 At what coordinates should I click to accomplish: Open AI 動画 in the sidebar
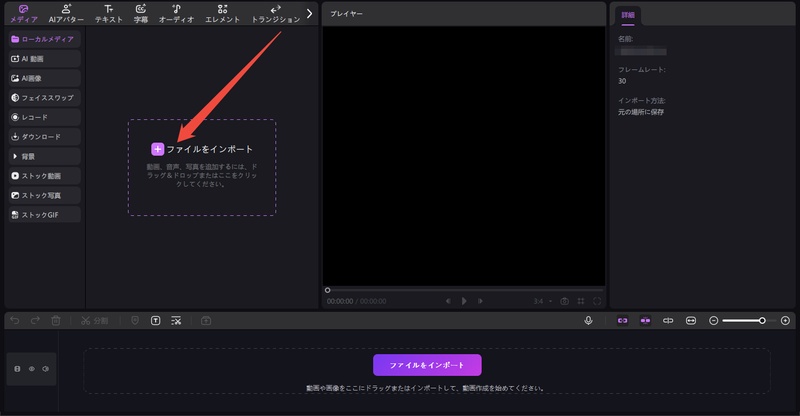click(x=45, y=59)
